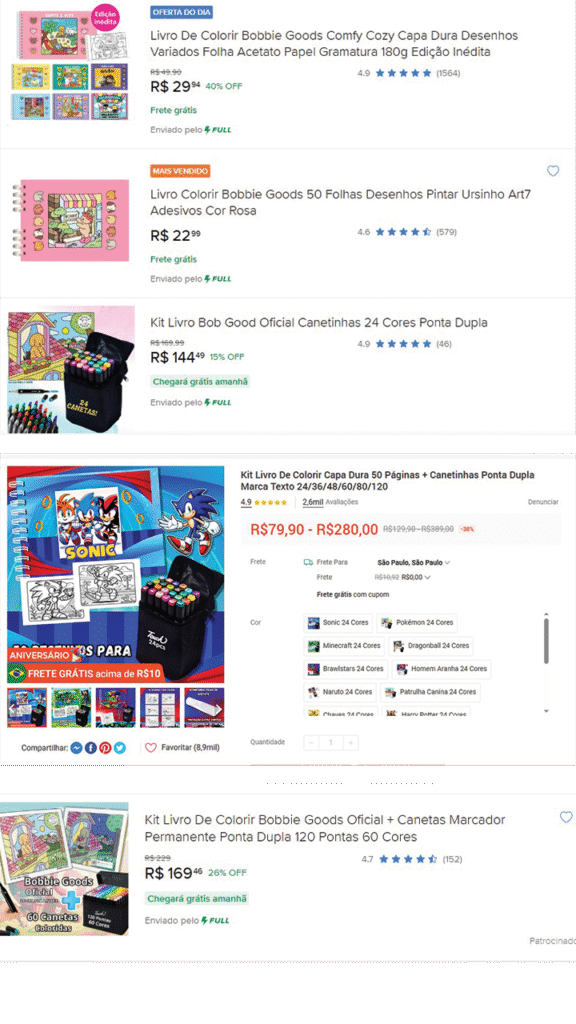Image resolution: width=576 pixels, height=1024 pixels.
Task: Click the Favoritar heart icon
Action: (x=151, y=748)
